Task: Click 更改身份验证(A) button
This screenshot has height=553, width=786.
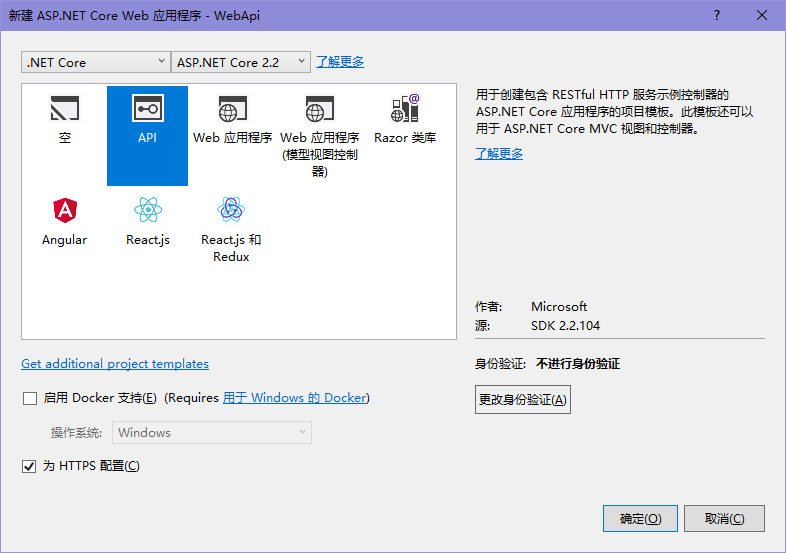Action: (x=523, y=400)
